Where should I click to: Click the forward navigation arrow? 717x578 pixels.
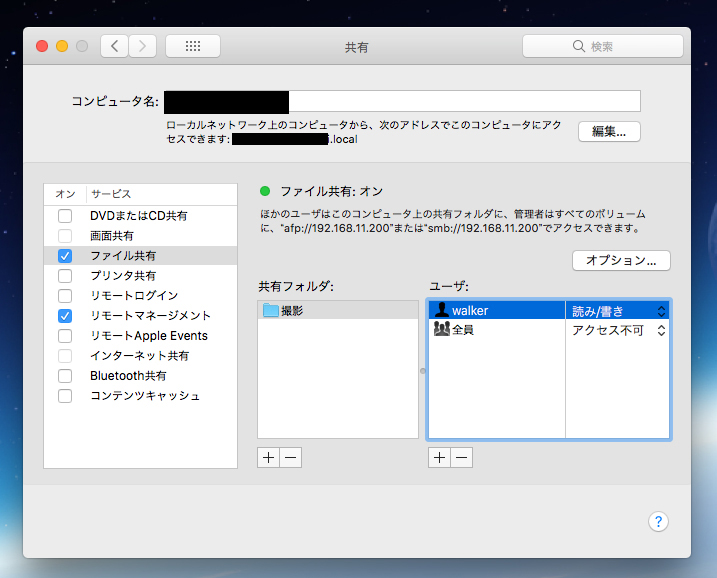click(x=142, y=46)
